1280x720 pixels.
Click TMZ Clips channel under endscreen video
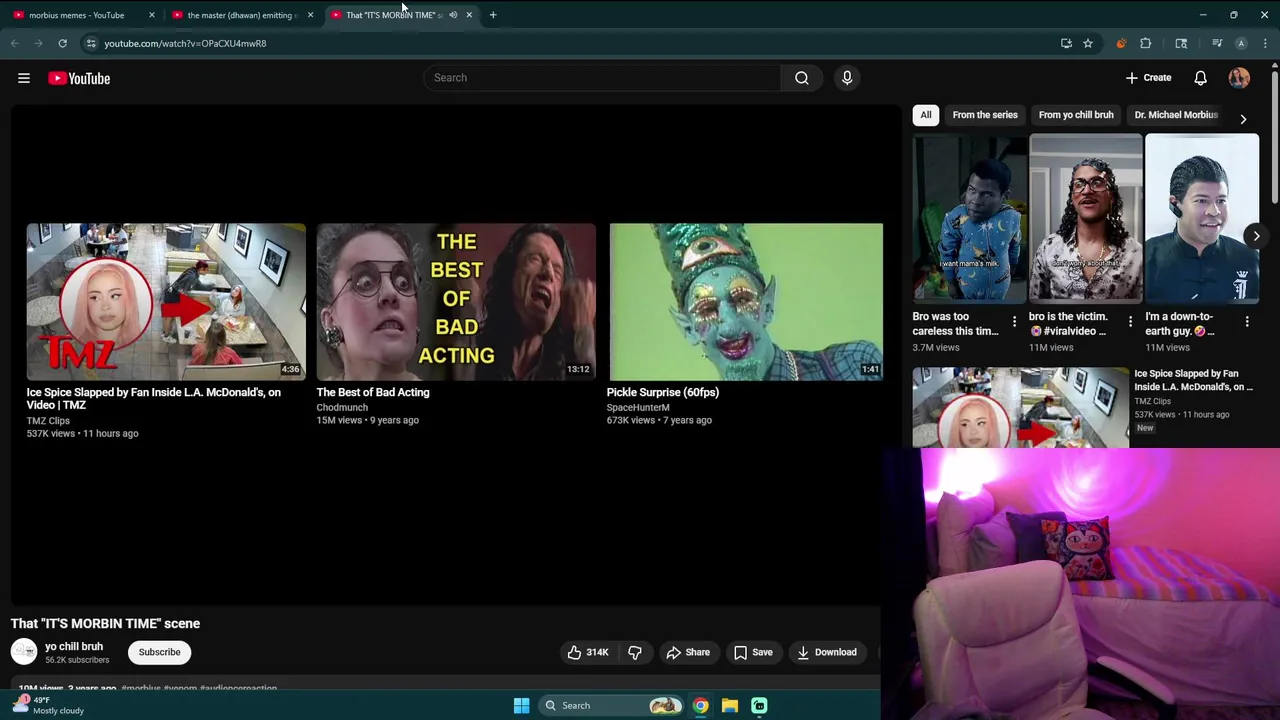pyautogui.click(x=48, y=421)
